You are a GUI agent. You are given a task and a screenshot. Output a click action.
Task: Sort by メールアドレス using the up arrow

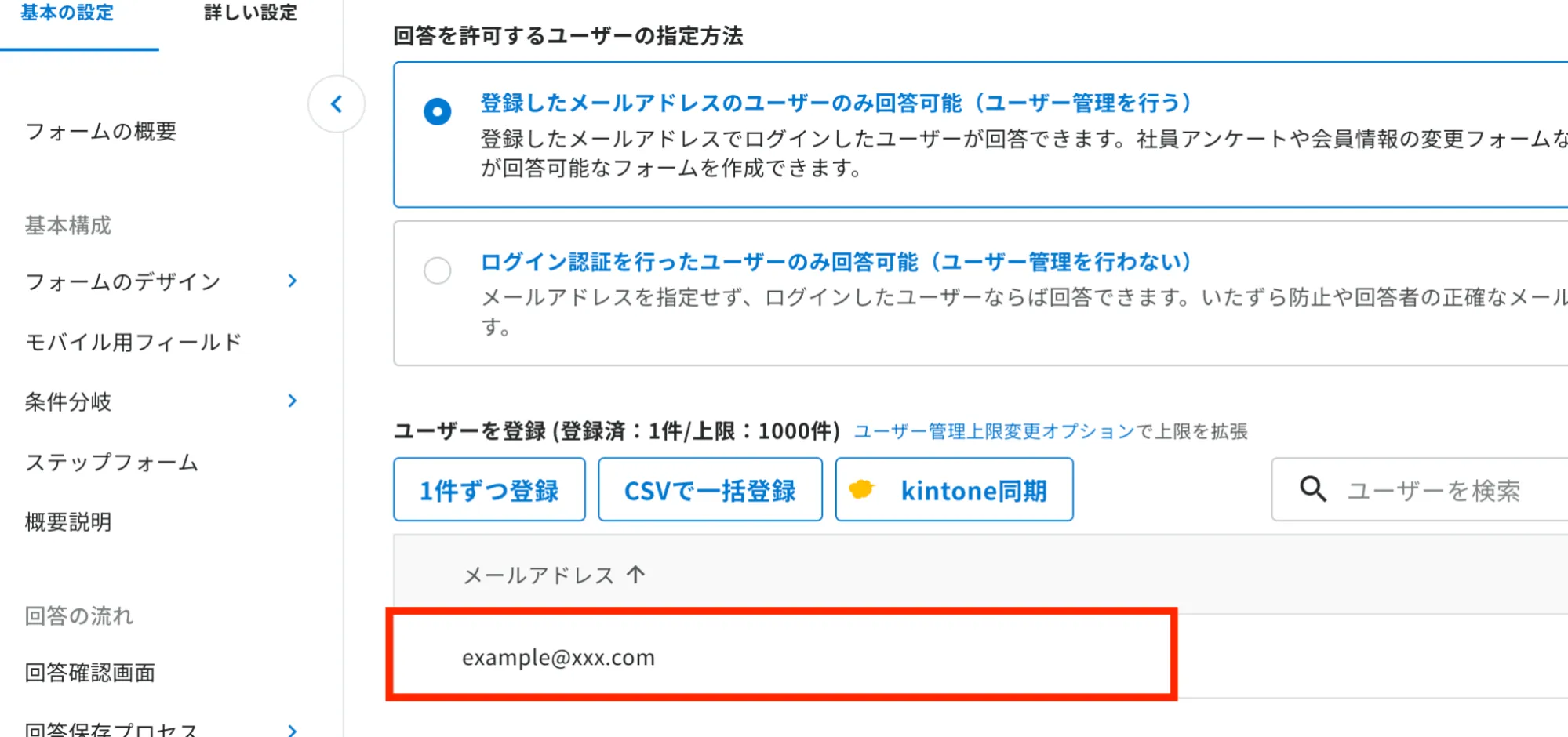635,575
